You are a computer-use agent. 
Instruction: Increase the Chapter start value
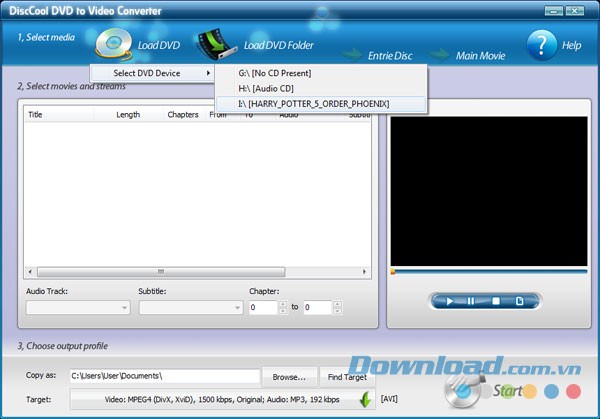click(x=283, y=304)
